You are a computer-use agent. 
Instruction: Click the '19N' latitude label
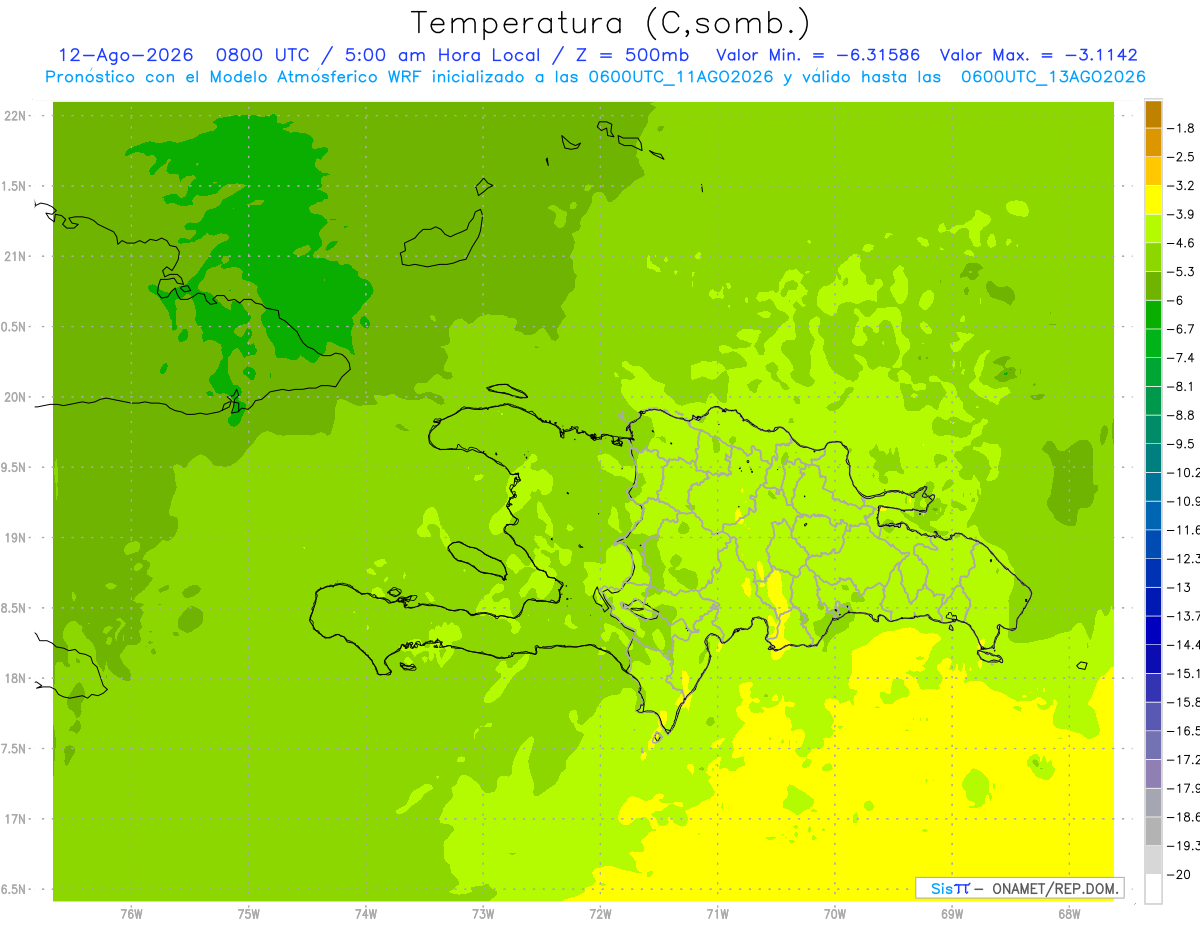pos(15,538)
